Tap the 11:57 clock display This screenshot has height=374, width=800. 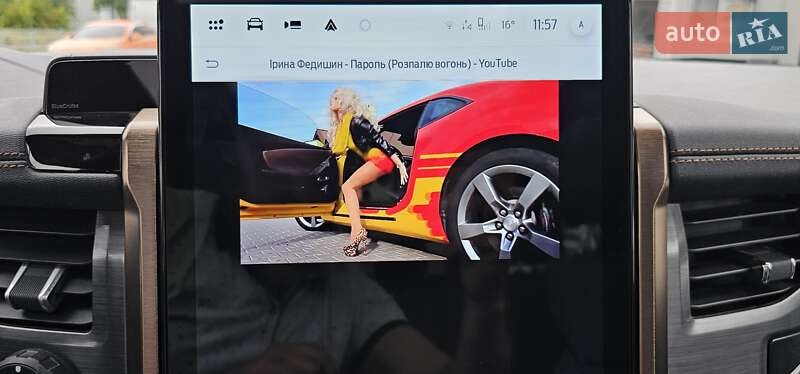[545, 25]
